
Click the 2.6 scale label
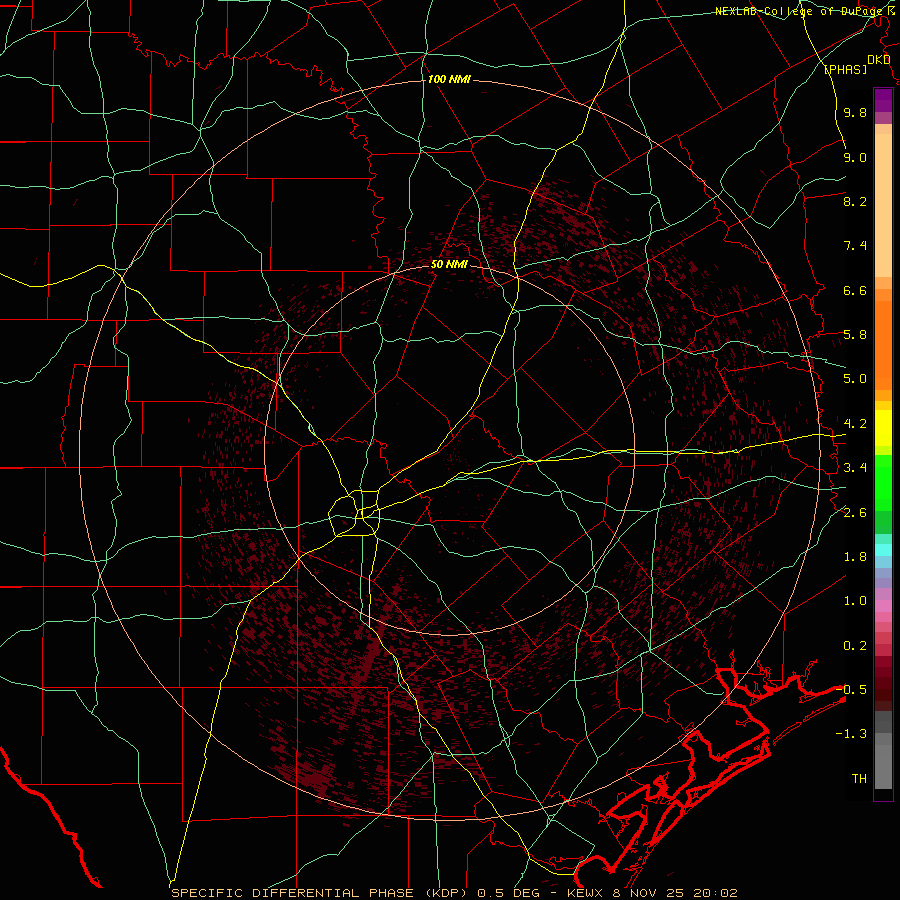coord(855,513)
